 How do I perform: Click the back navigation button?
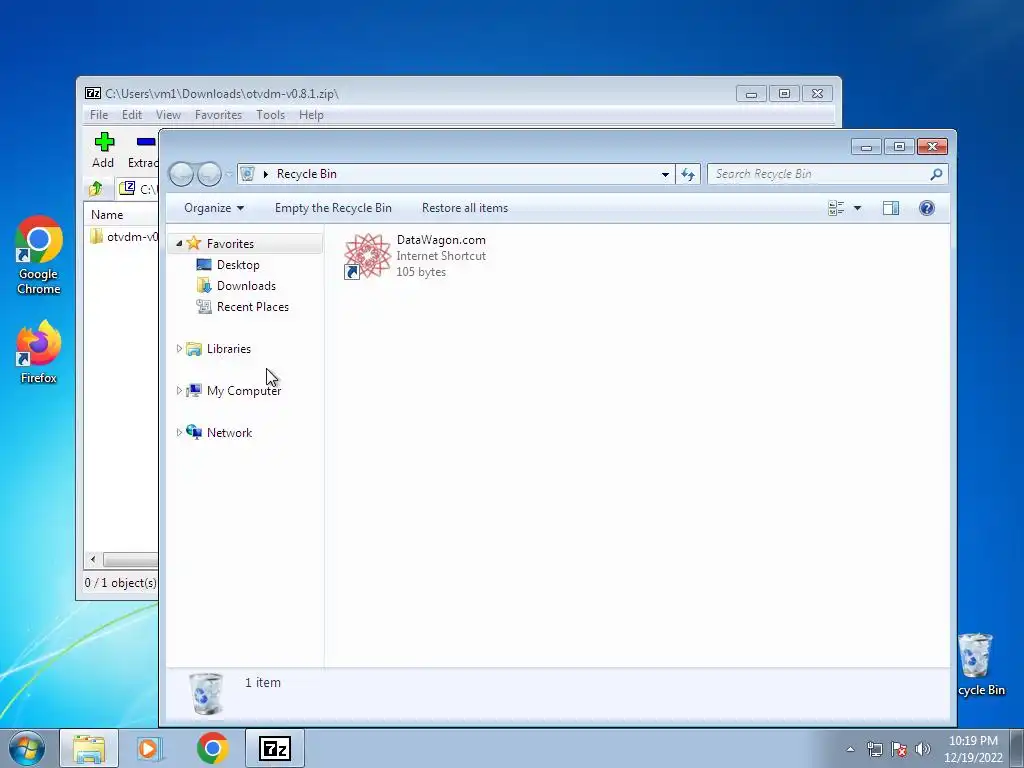(182, 174)
